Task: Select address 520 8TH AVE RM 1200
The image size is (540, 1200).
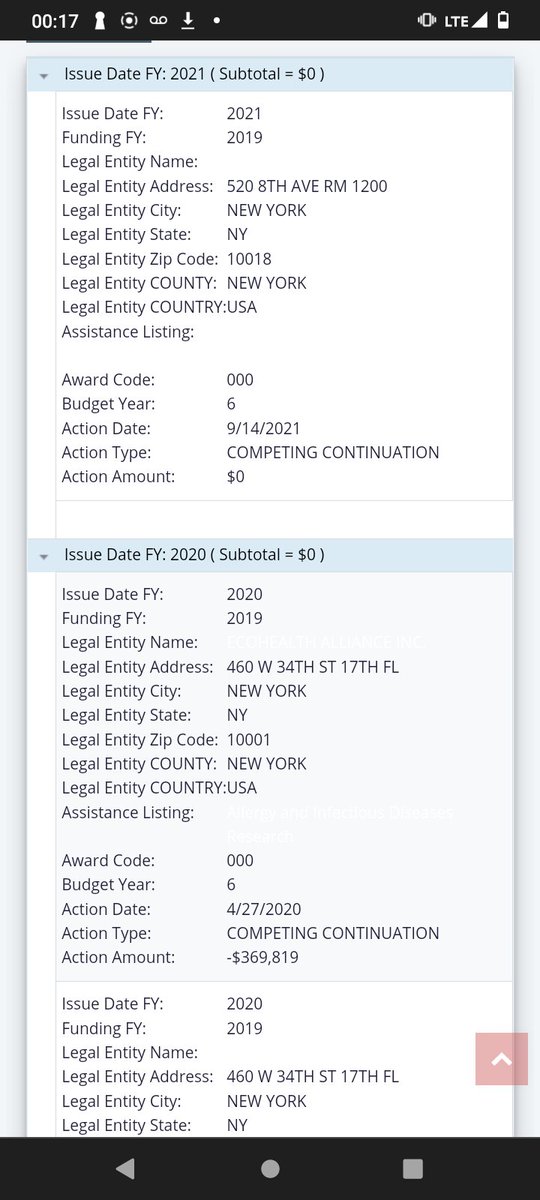Action: tap(307, 186)
